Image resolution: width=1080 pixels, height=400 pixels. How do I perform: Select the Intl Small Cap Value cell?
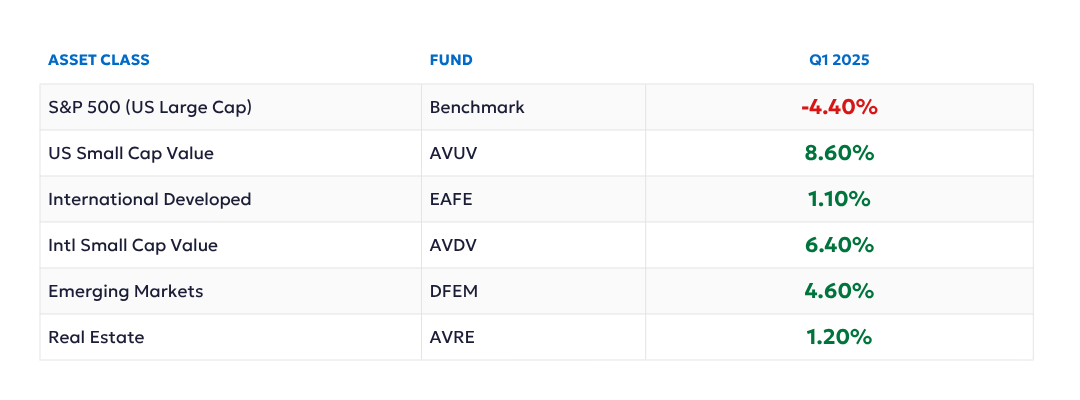pos(133,245)
